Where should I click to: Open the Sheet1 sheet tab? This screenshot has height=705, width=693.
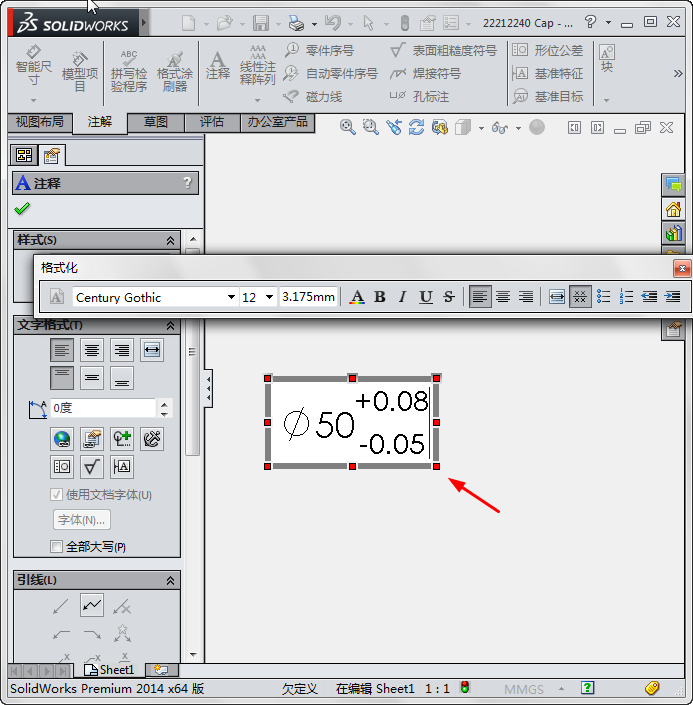[110, 670]
